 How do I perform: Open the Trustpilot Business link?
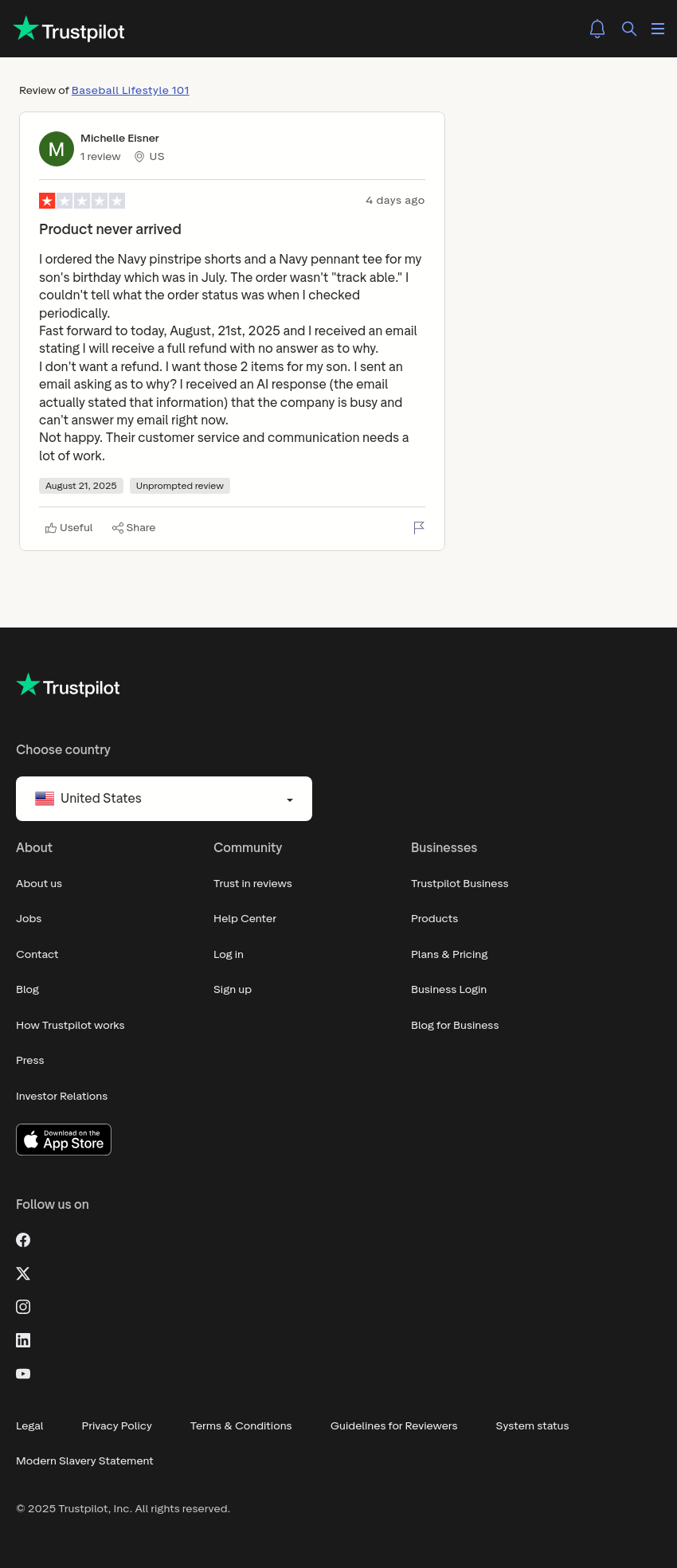(x=460, y=884)
